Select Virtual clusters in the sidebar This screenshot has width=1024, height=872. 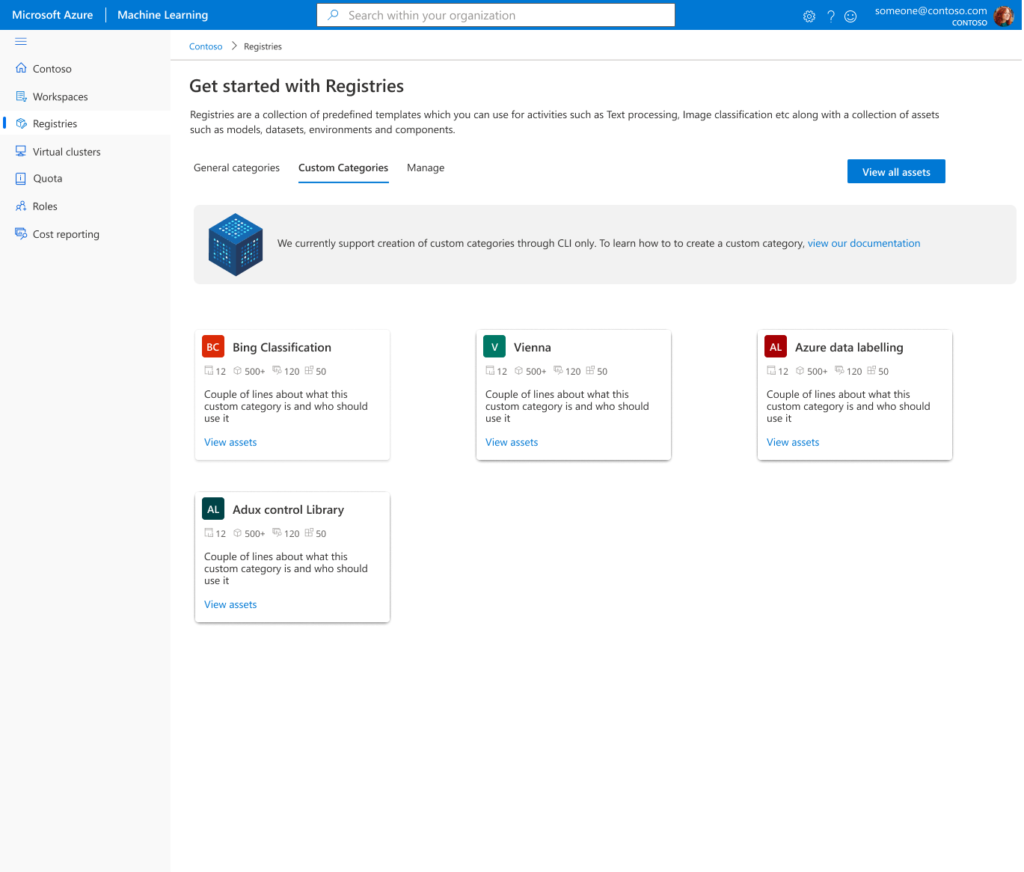(x=64, y=151)
